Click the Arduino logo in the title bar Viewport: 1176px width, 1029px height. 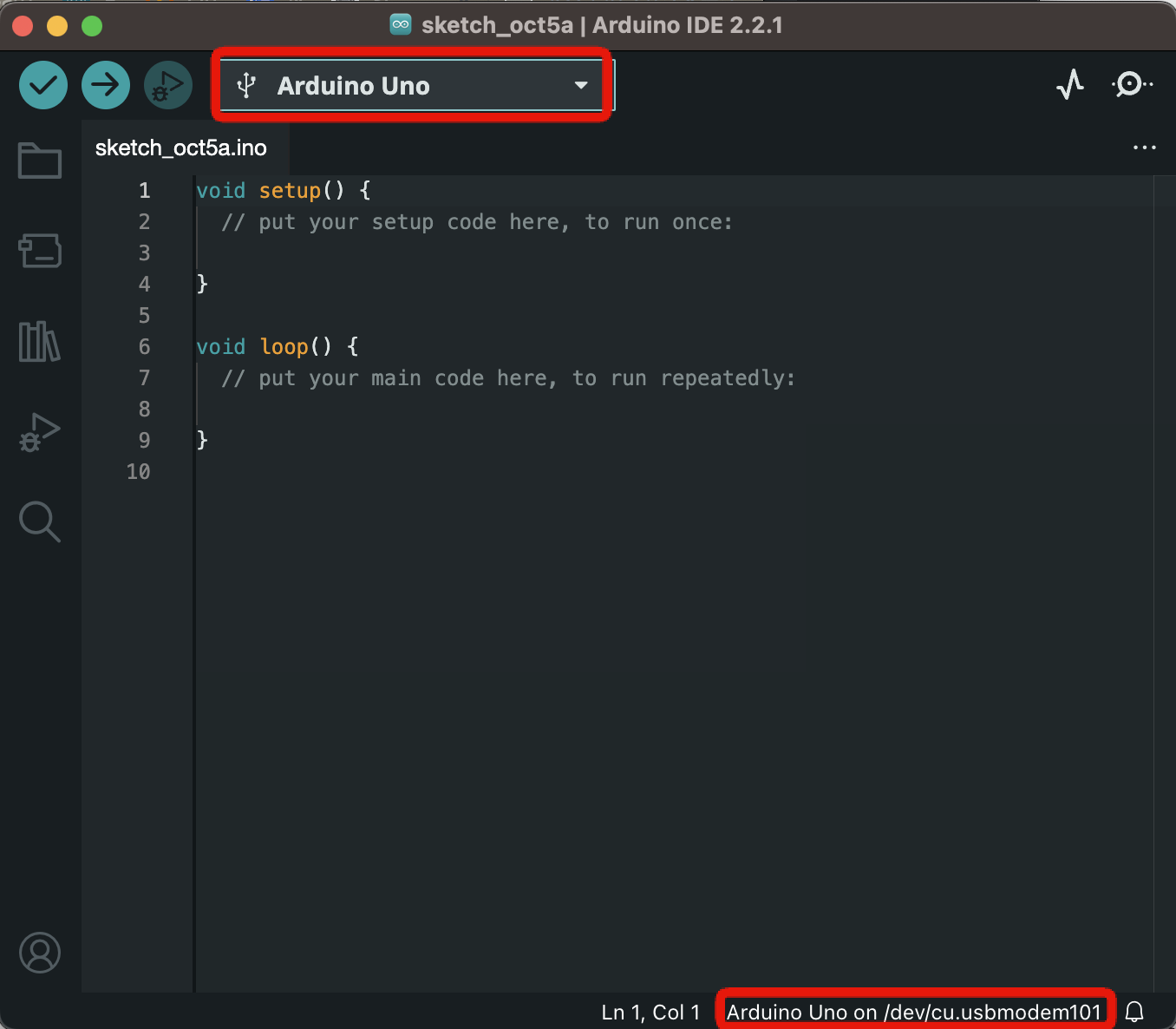(x=401, y=24)
